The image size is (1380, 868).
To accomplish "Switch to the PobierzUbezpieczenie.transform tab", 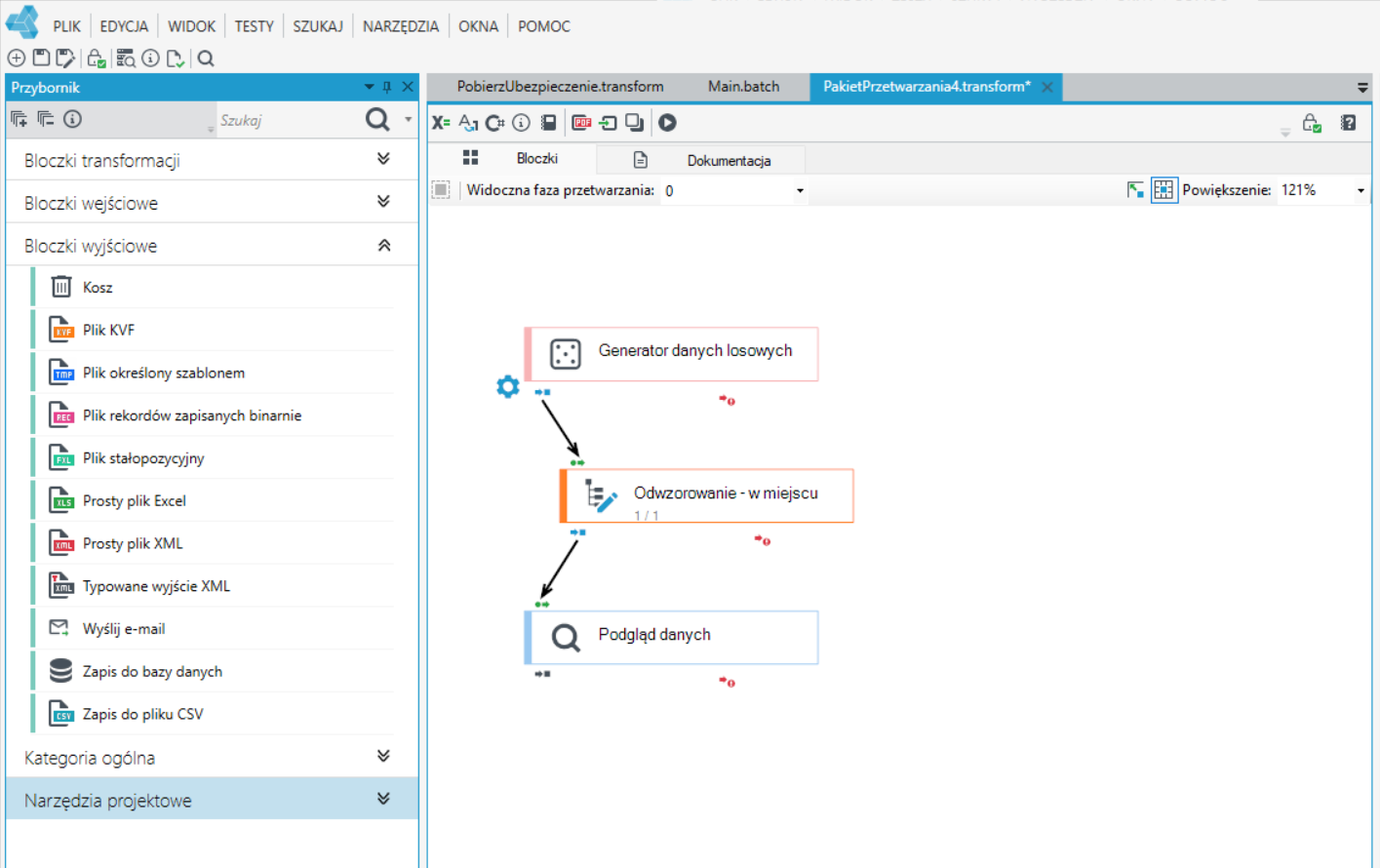I will (x=560, y=87).
